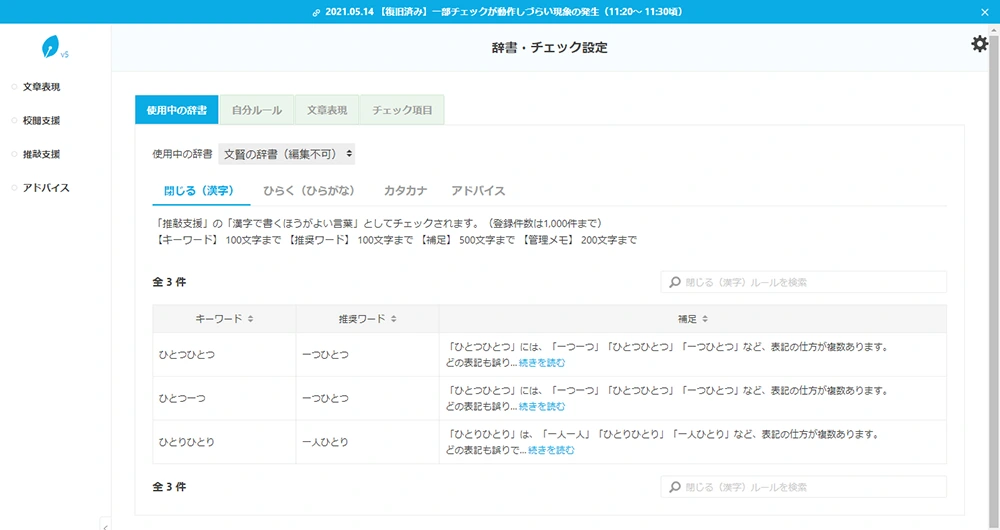Select the カタカナ sub-tab
This screenshot has height=530, width=1000.
click(x=405, y=191)
